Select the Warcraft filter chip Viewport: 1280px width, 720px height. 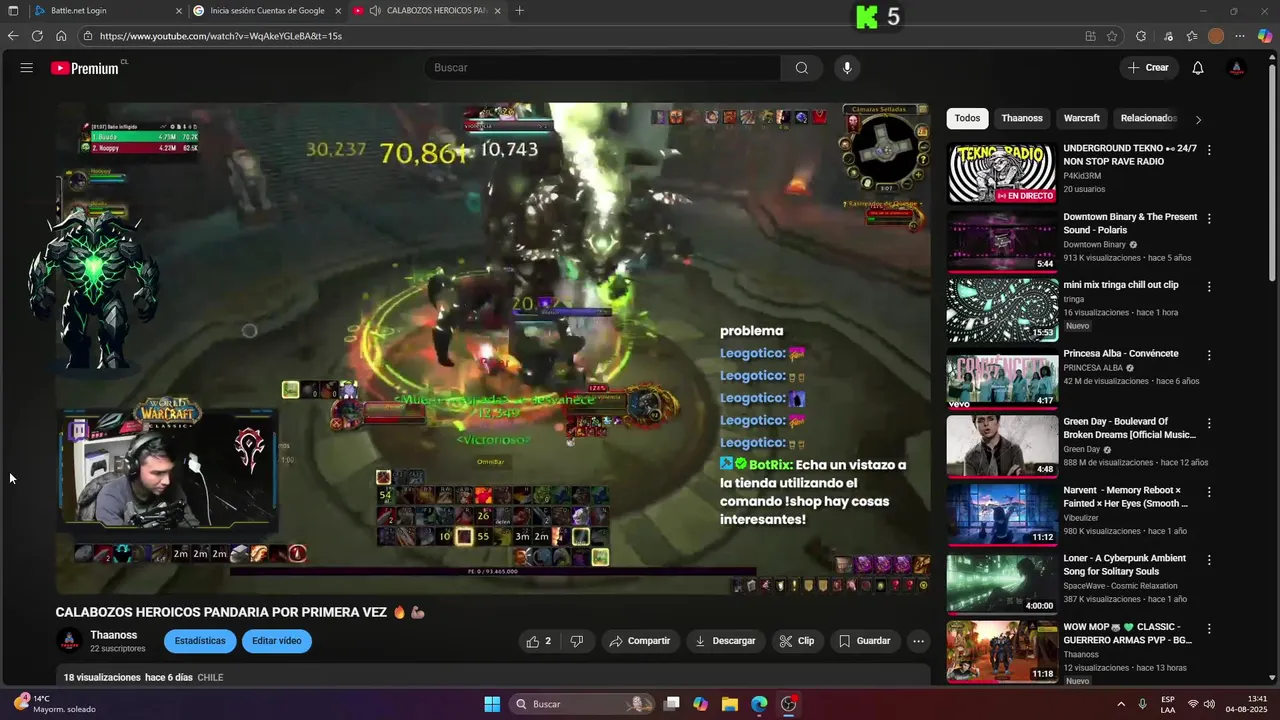pos(1082,118)
